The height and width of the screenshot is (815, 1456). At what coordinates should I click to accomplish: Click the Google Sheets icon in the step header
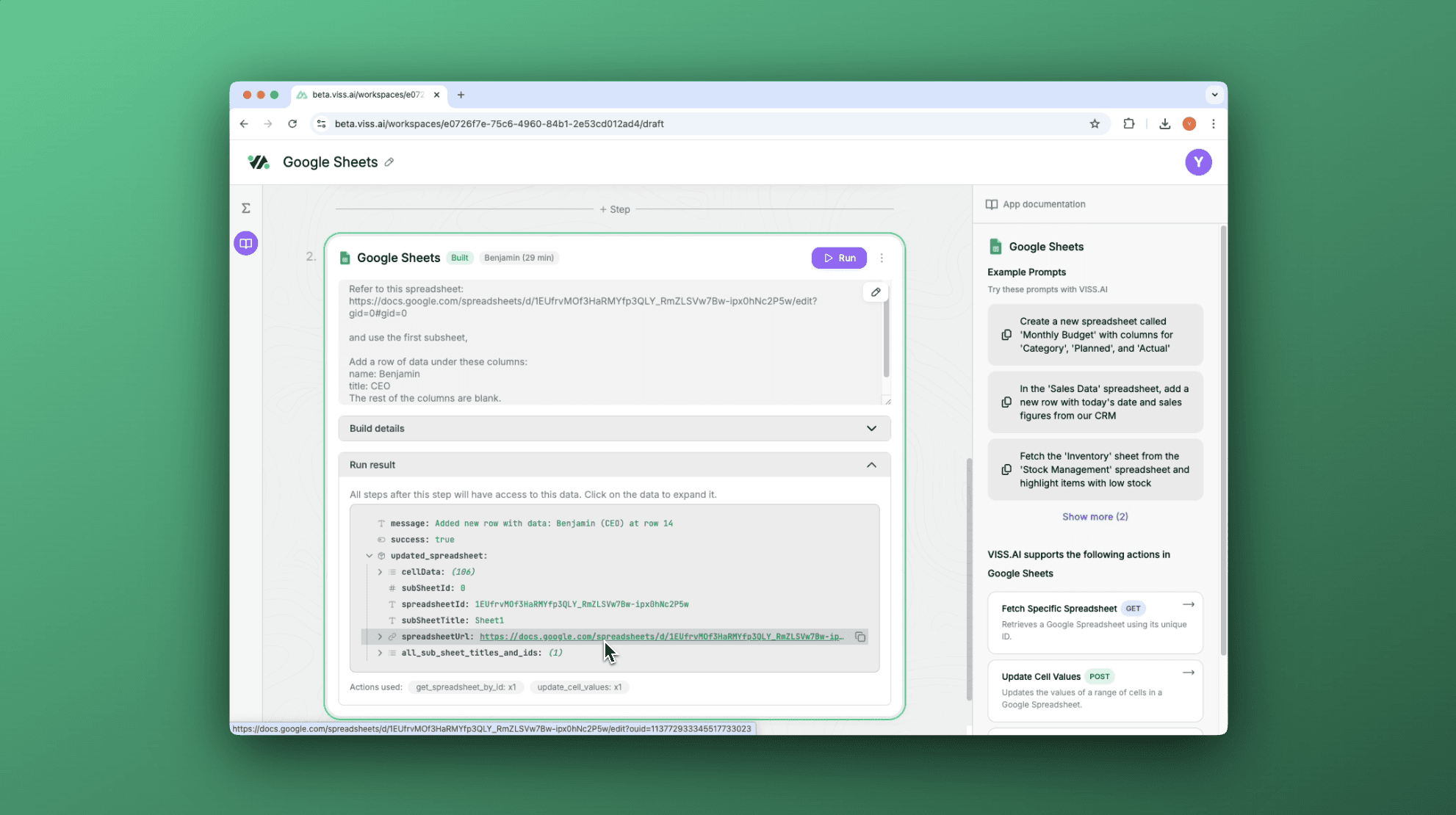pyautogui.click(x=345, y=258)
